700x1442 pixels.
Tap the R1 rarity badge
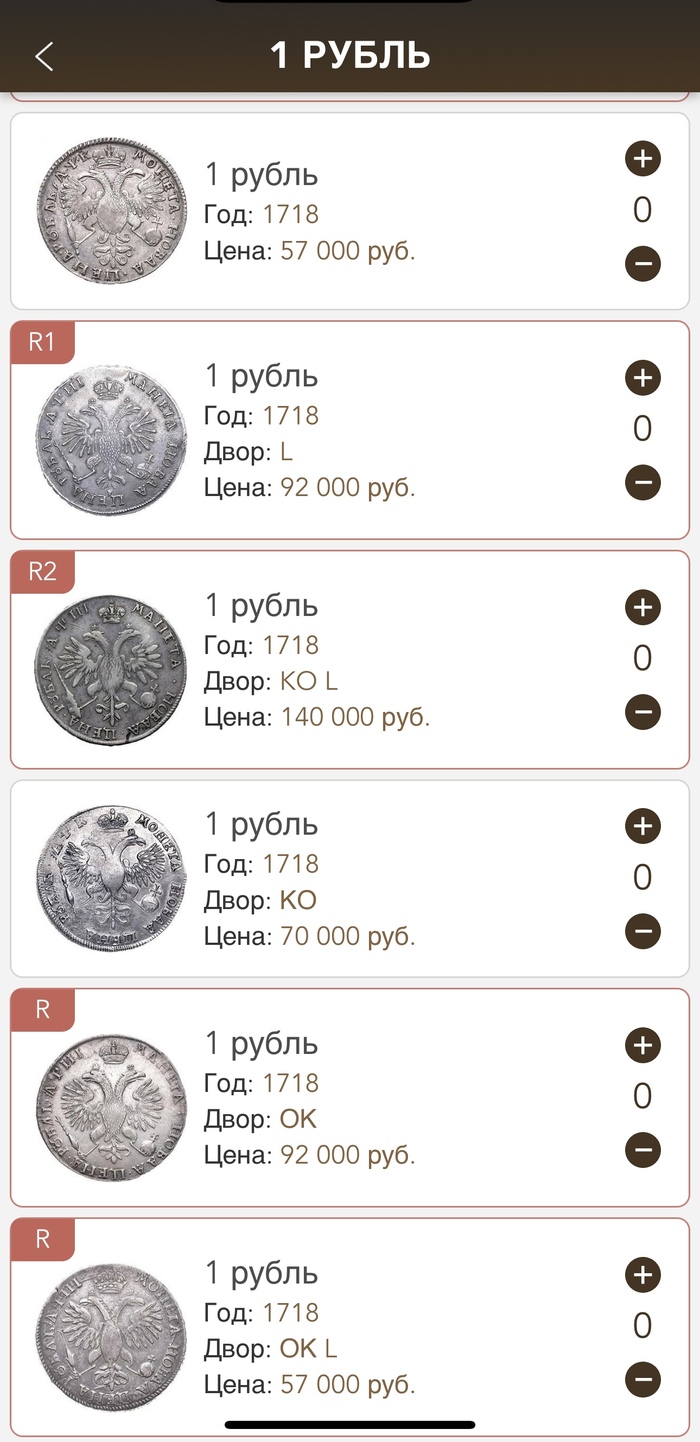coord(42,343)
